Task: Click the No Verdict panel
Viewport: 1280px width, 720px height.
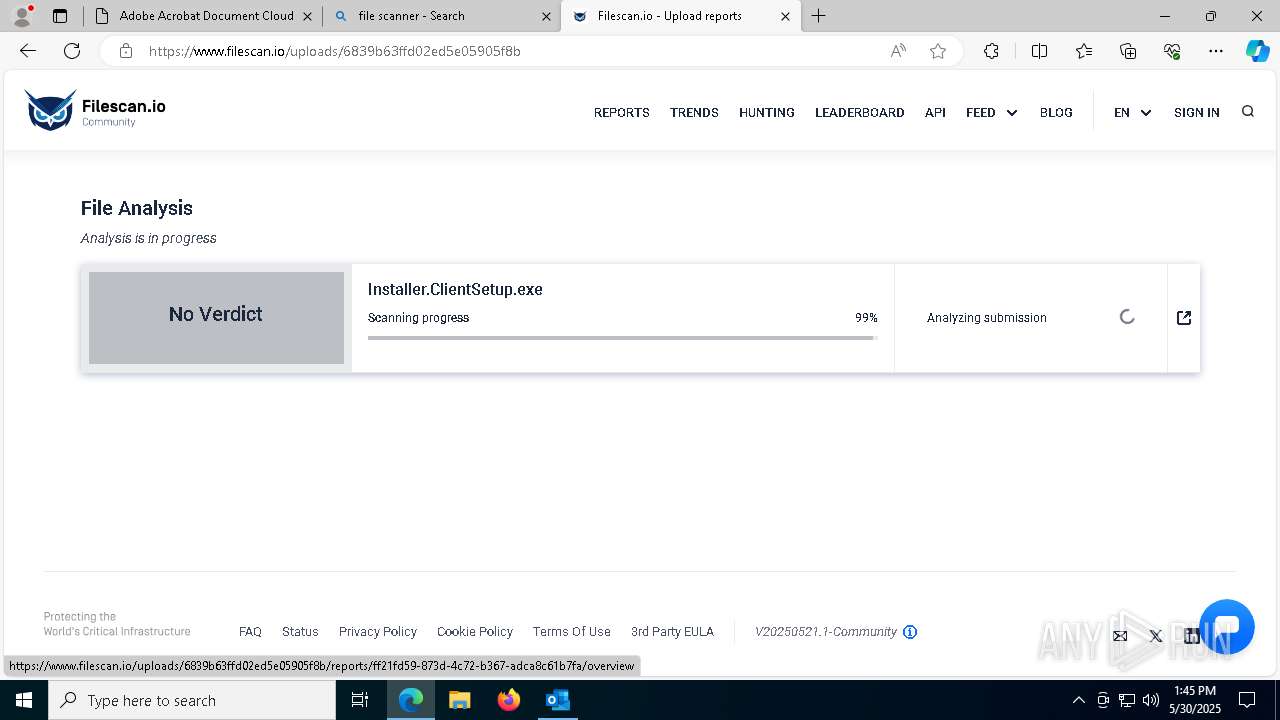Action: click(x=216, y=318)
